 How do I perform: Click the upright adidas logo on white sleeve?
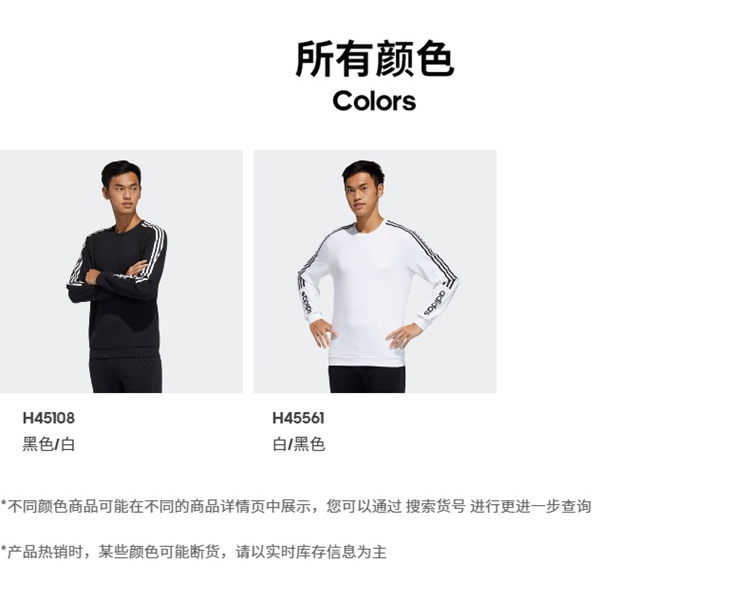[434, 304]
